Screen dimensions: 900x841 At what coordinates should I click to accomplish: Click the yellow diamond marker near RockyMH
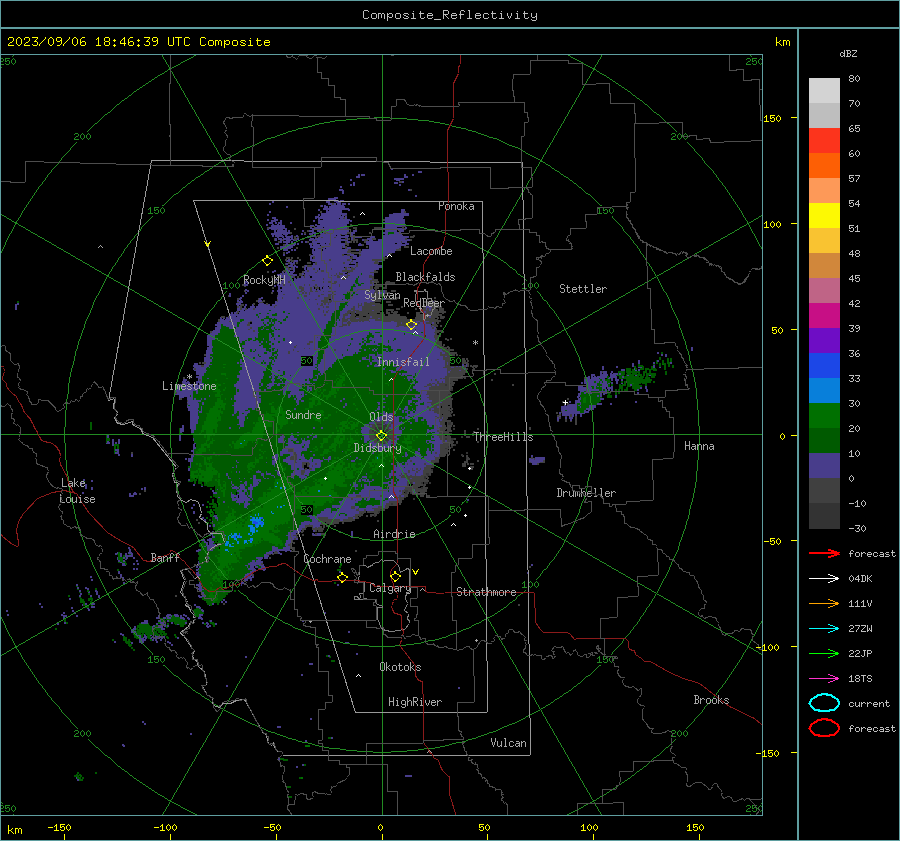[267, 261]
